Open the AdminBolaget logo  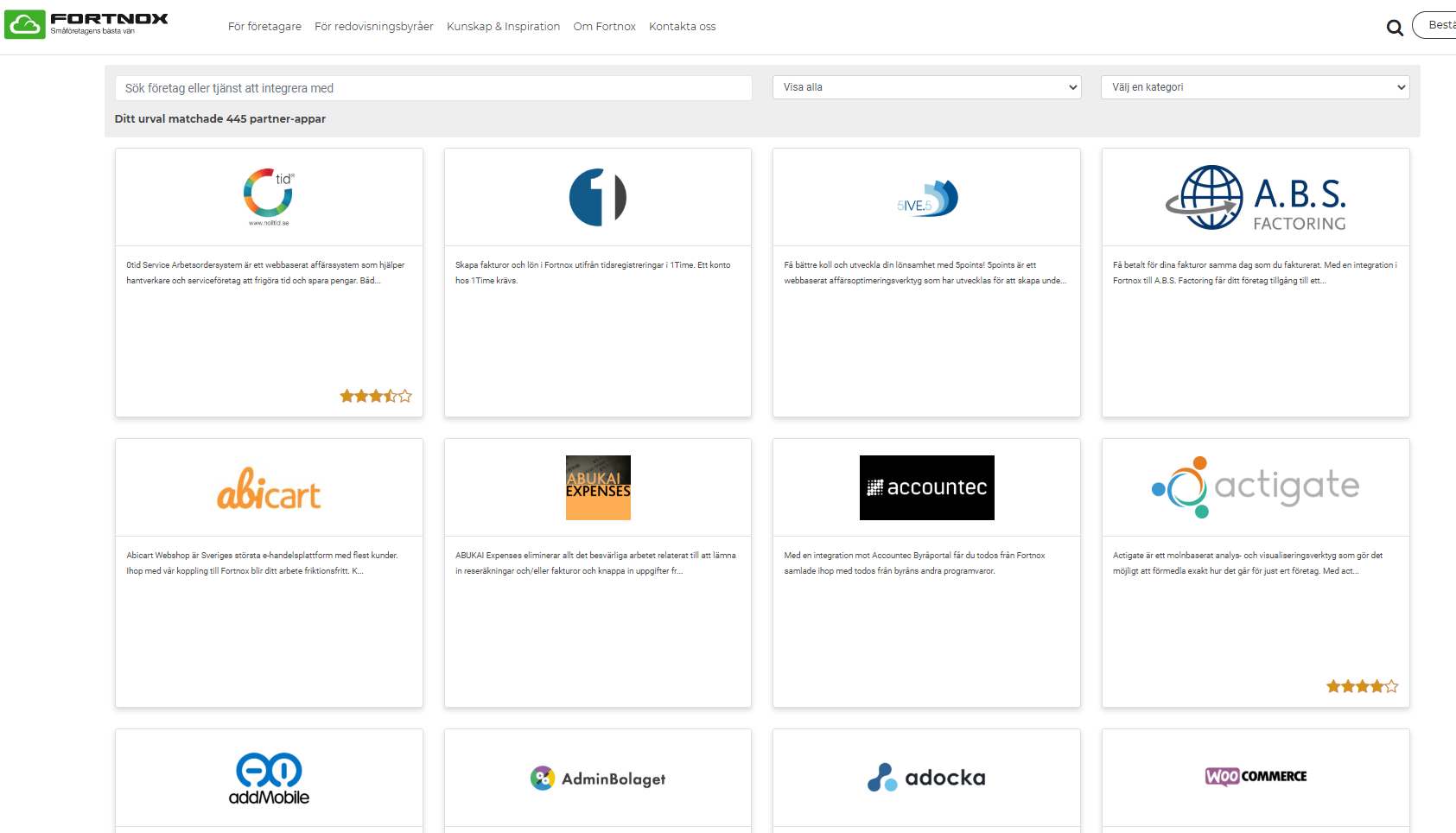pyautogui.click(x=598, y=779)
